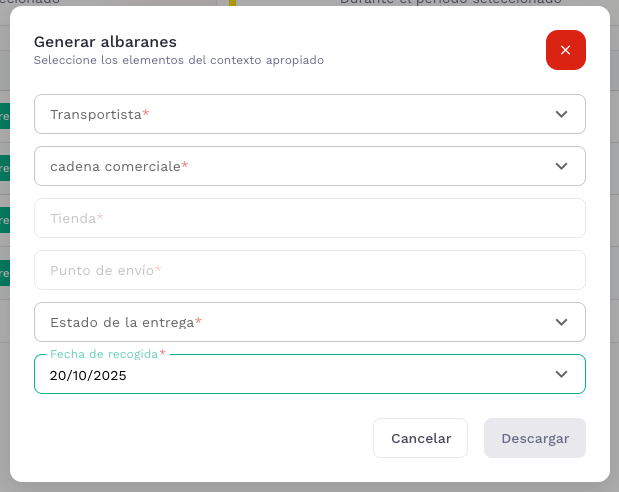The height and width of the screenshot is (492, 619).
Task: Click into the Tienda field
Action: [309, 218]
